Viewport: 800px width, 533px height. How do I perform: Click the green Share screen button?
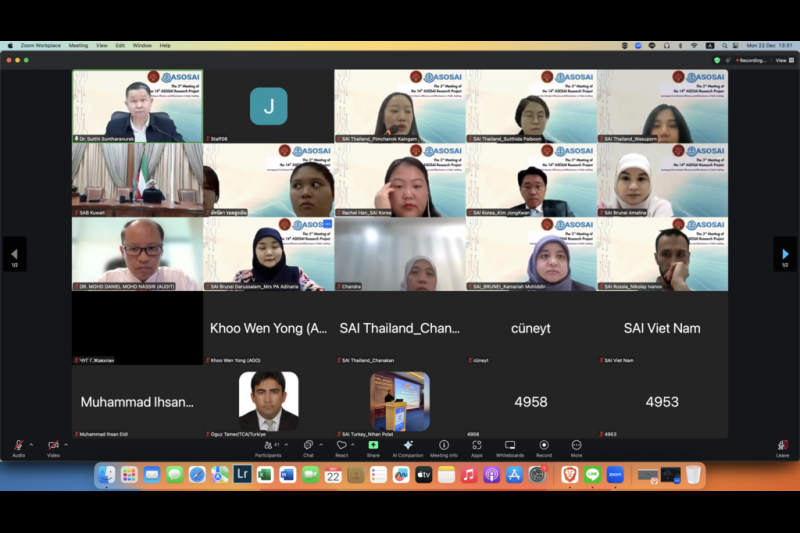click(373, 446)
